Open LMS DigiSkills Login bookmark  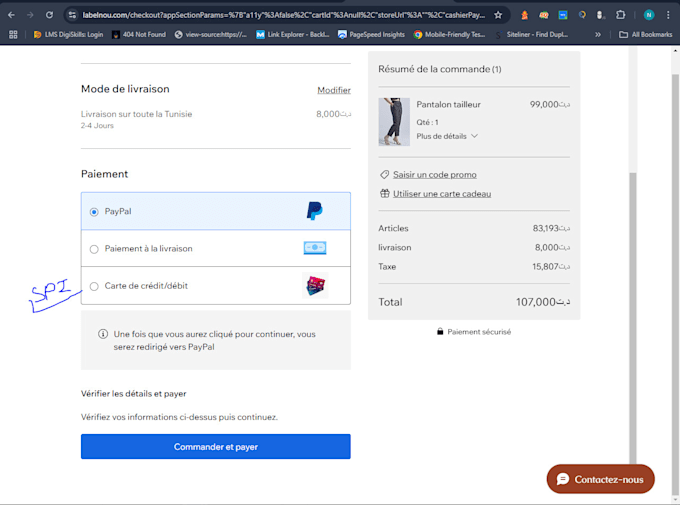click(x=69, y=34)
